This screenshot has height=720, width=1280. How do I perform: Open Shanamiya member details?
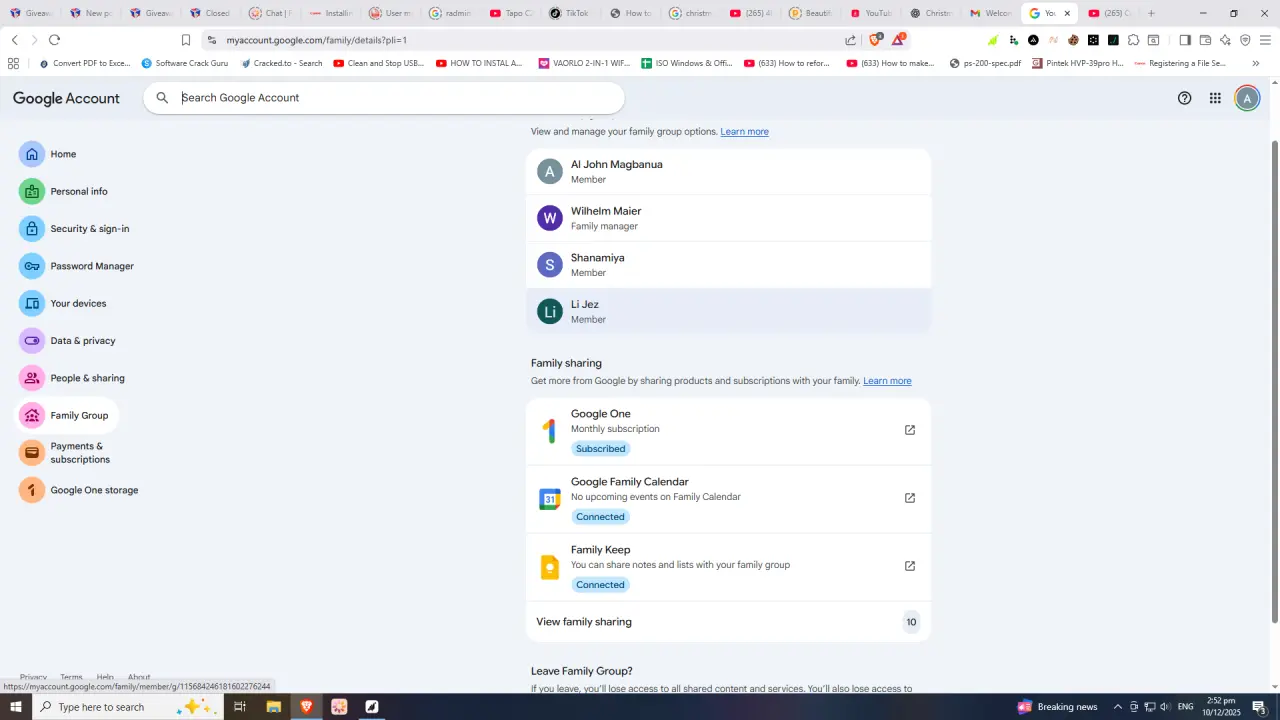click(728, 265)
